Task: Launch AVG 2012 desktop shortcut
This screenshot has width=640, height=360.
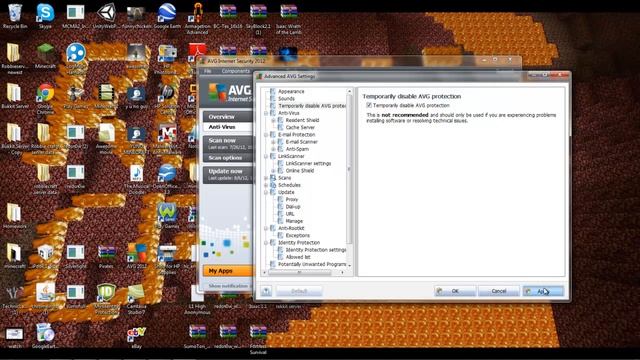Action: coord(136,256)
